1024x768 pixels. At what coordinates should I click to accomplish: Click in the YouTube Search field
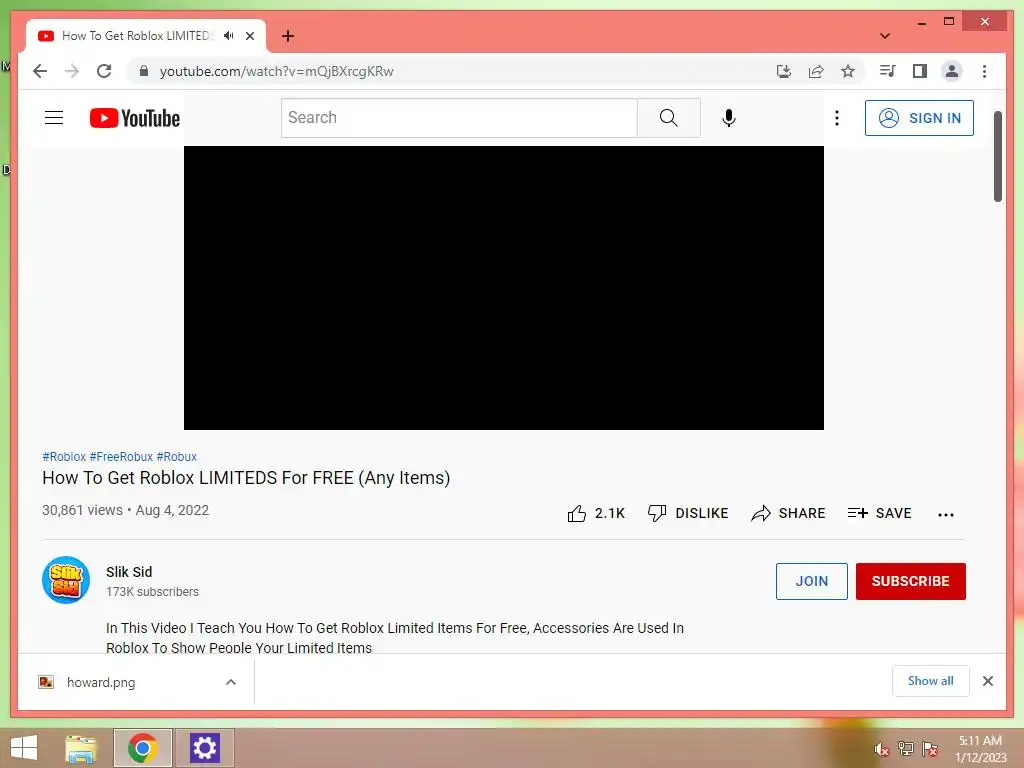coord(459,118)
